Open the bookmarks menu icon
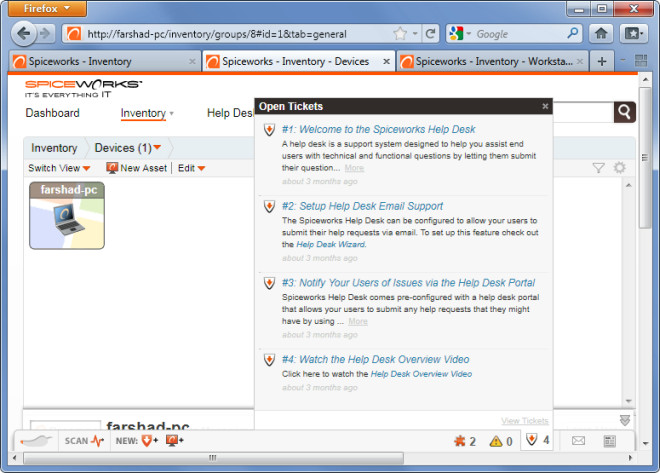 point(633,34)
